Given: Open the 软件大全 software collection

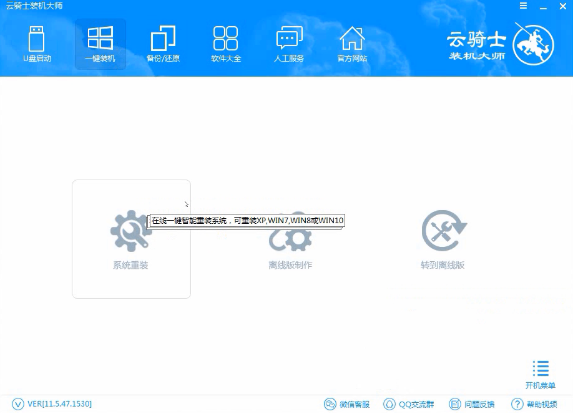Looking at the screenshot, I should point(226,44).
